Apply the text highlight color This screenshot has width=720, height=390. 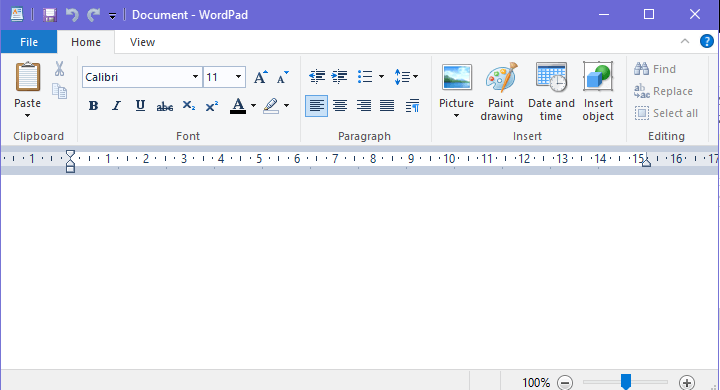271,106
